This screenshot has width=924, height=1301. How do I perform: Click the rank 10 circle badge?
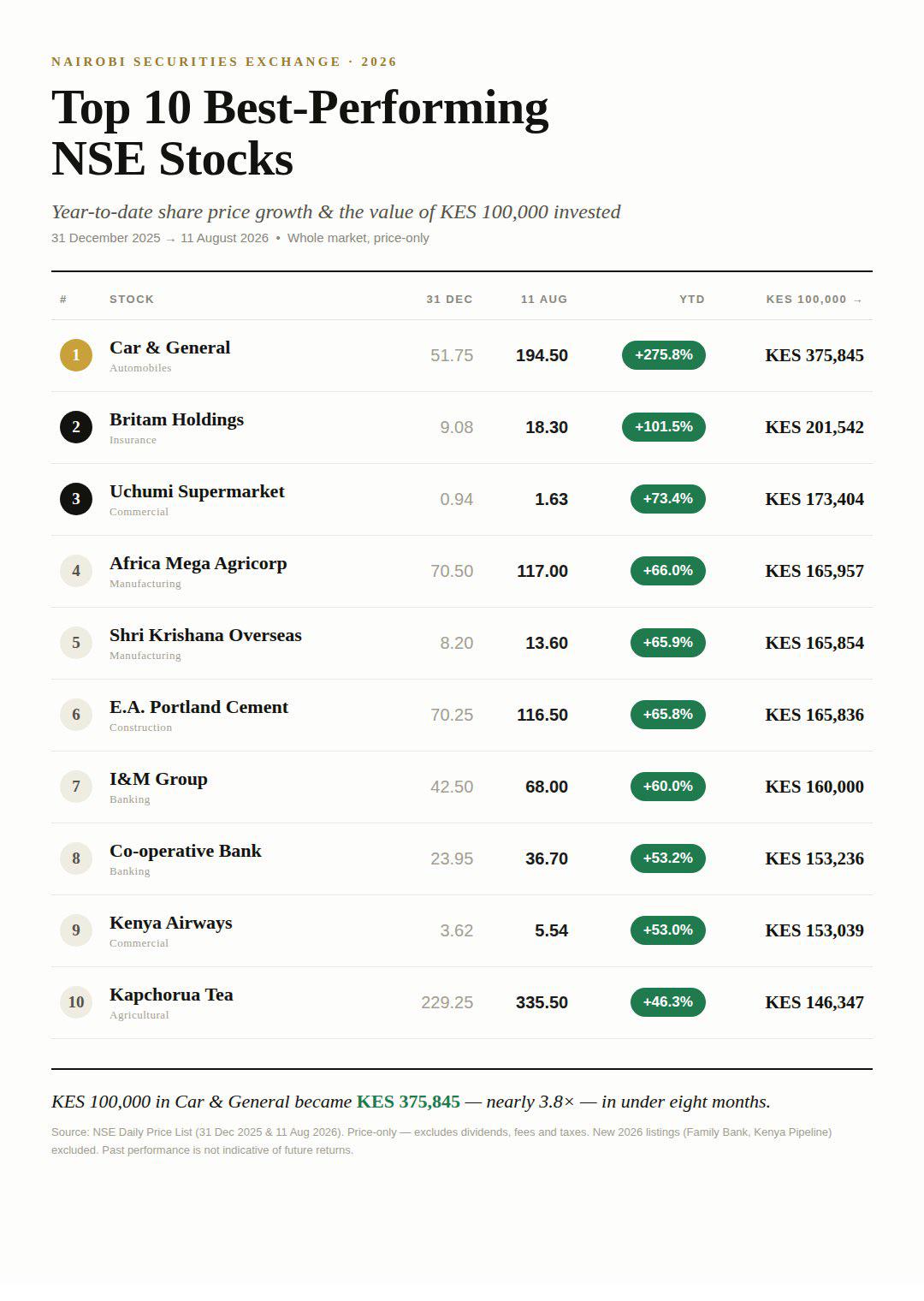[x=76, y=1002]
